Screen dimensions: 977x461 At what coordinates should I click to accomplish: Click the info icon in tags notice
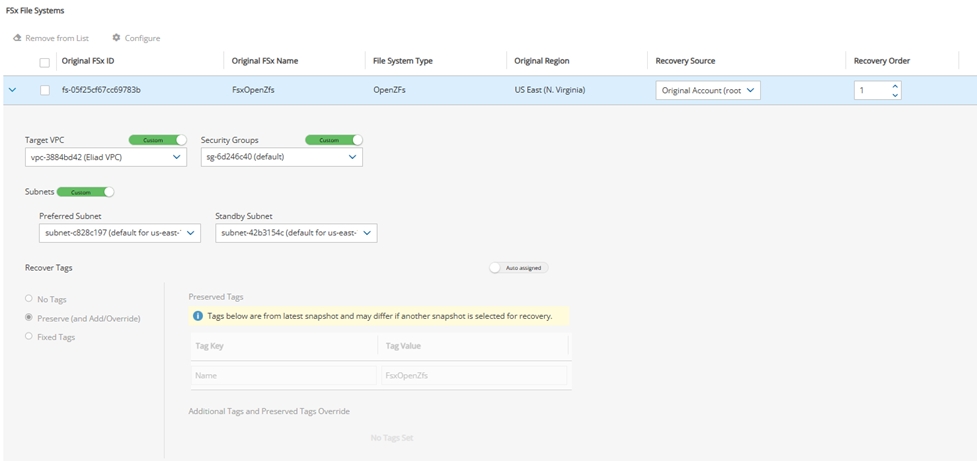(198, 316)
